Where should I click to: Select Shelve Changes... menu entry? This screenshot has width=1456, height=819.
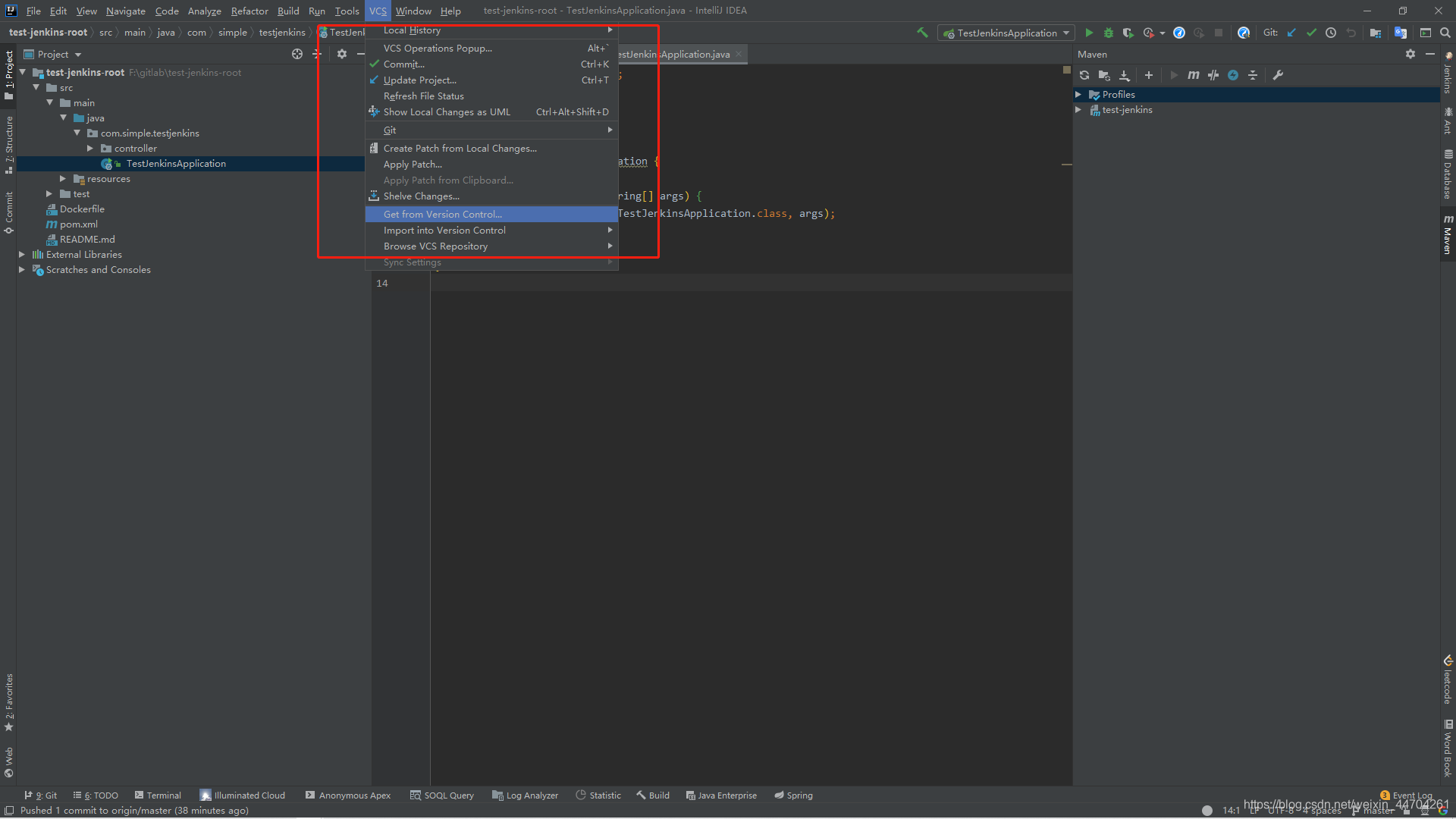[491, 196]
